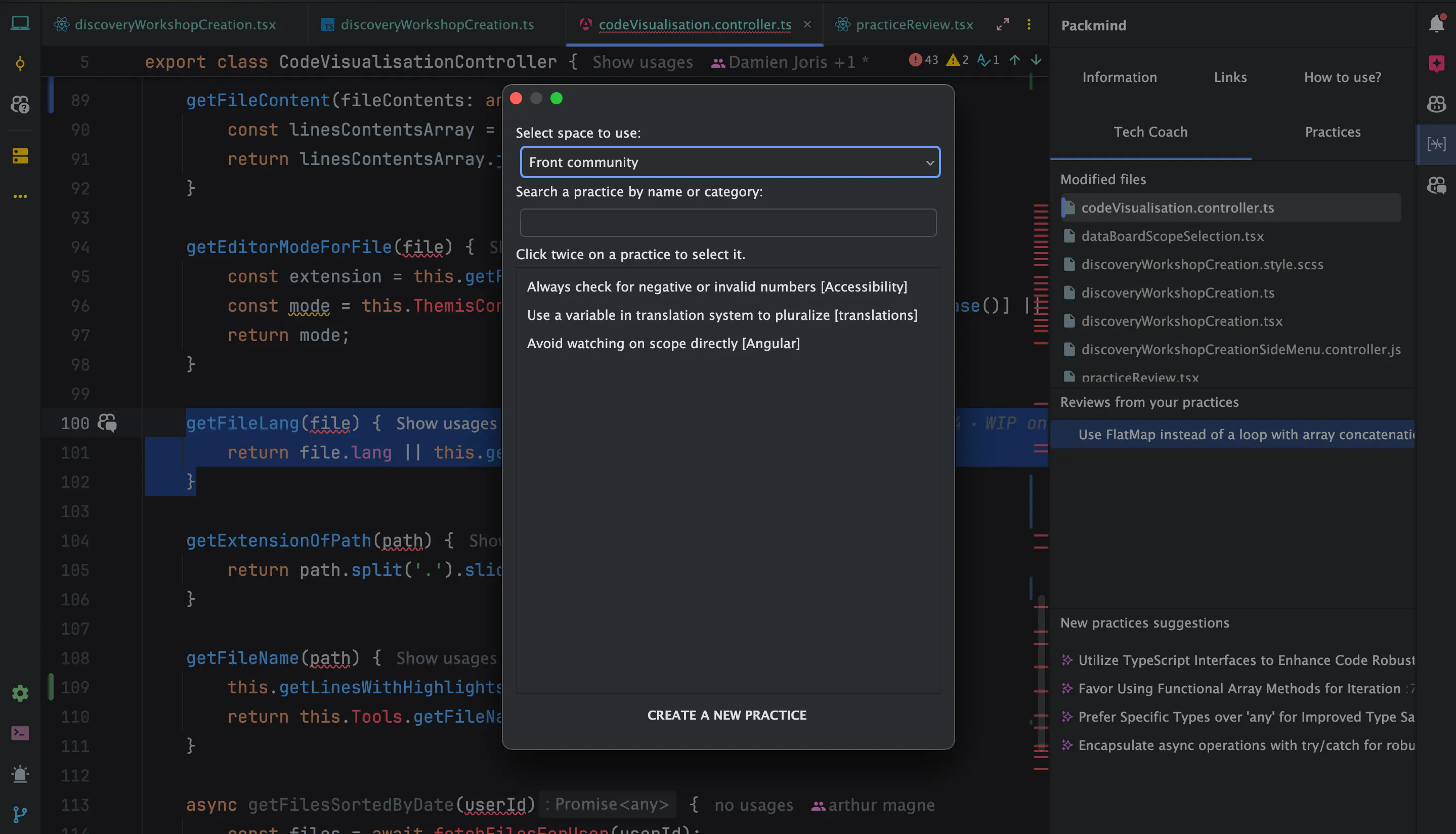Open the Project tool window icon
Screen dimensions: 1456x834
click(x=20, y=23)
